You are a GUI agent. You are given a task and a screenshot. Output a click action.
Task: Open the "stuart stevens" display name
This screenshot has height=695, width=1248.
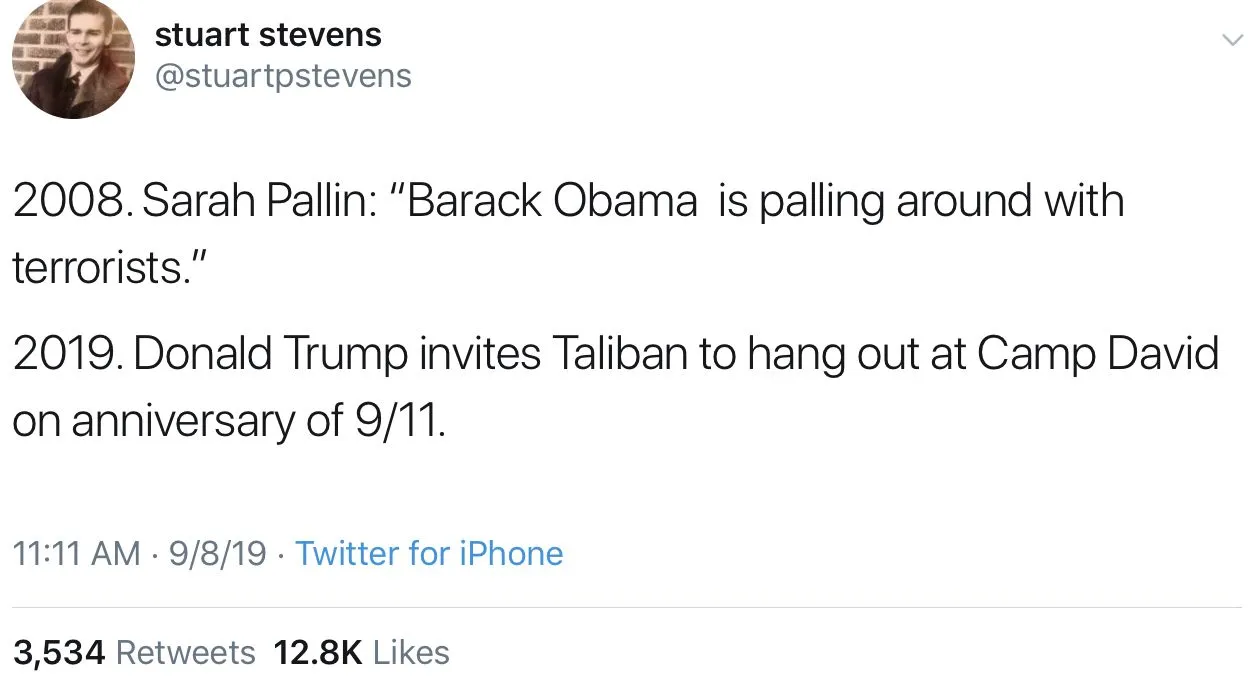[x=268, y=35]
